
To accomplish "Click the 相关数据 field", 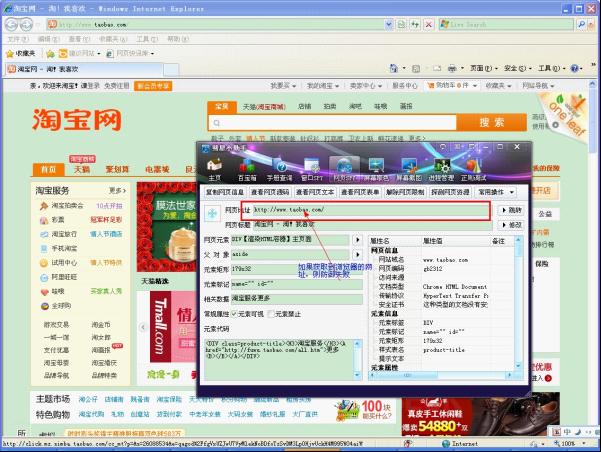I will click(297, 299).
